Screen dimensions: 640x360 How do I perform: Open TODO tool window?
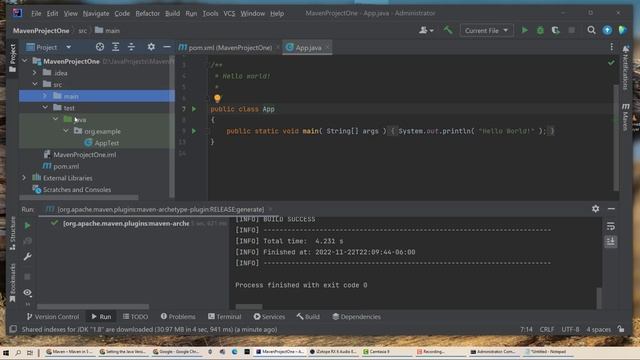tap(136, 317)
